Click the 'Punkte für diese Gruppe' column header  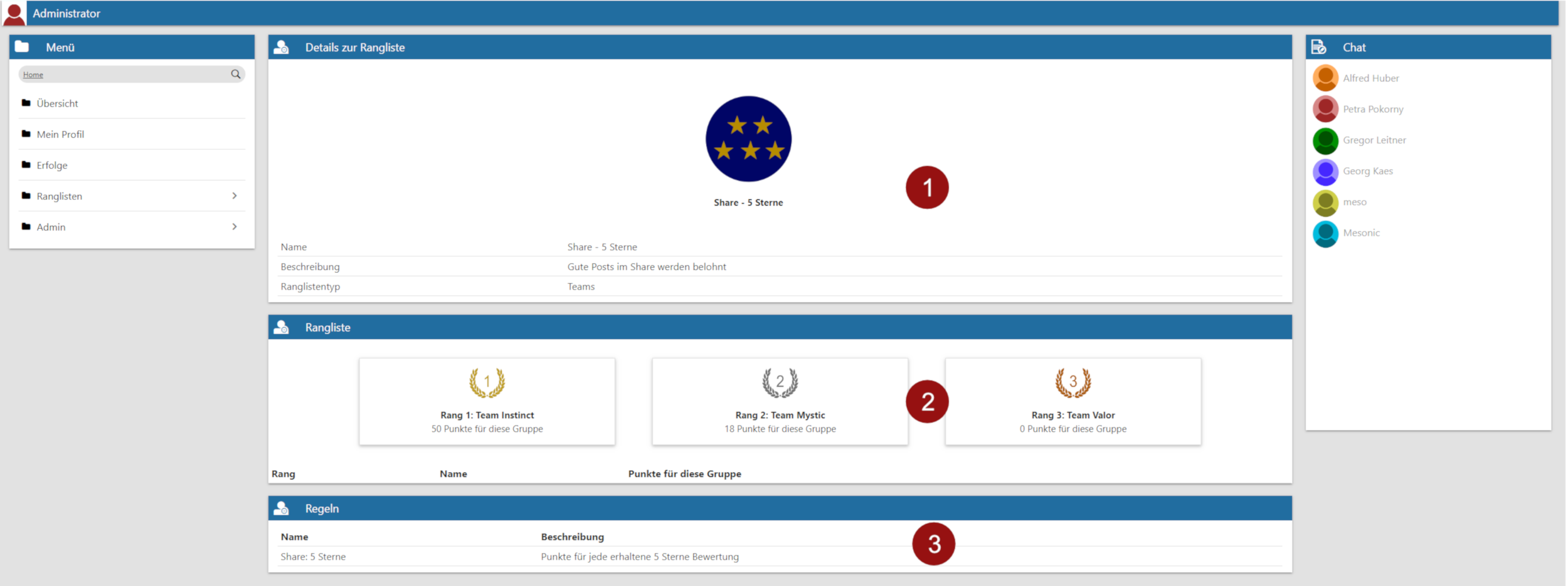click(684, 474)
